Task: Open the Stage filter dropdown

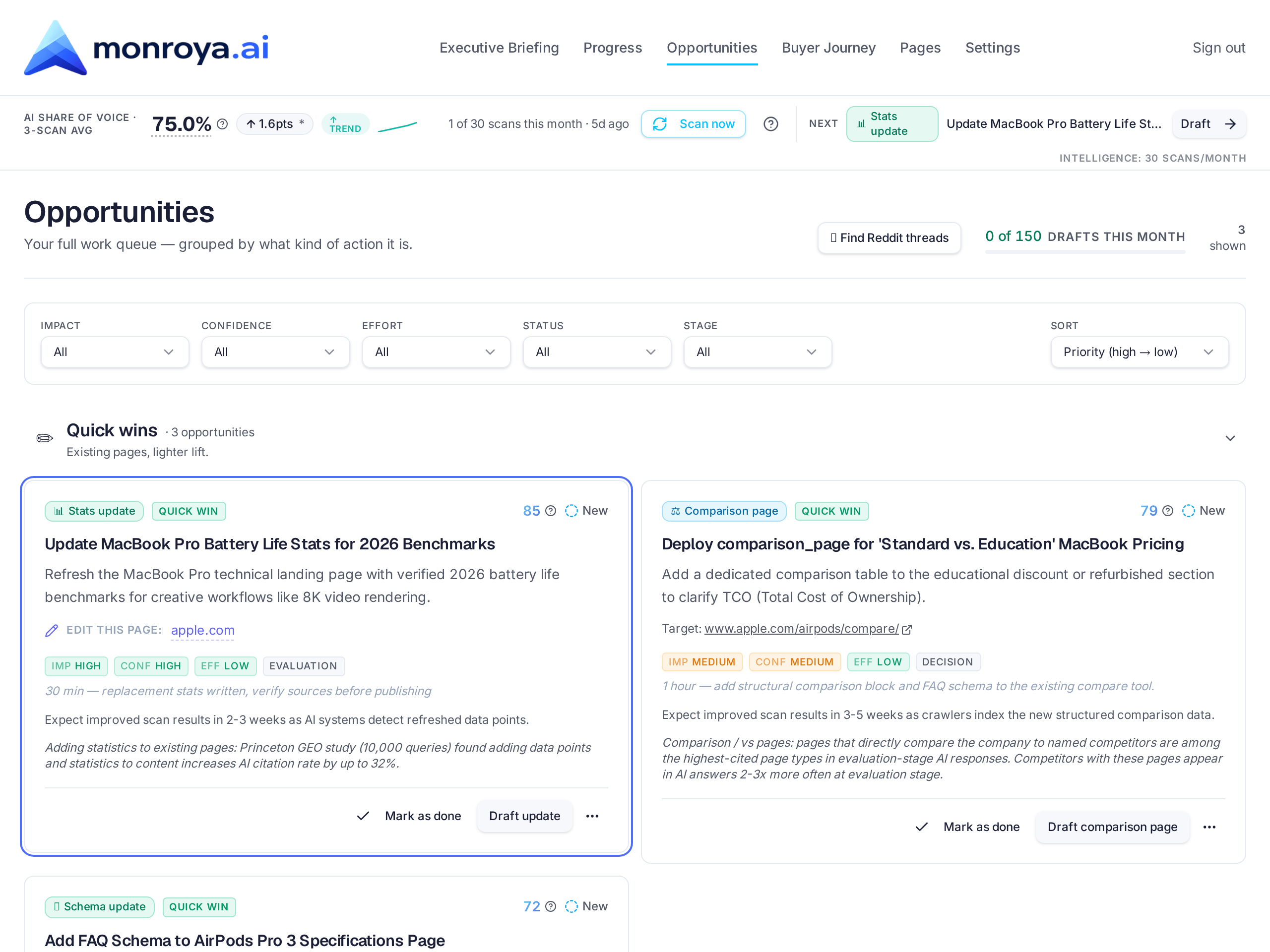Action: tap(758, 352)
